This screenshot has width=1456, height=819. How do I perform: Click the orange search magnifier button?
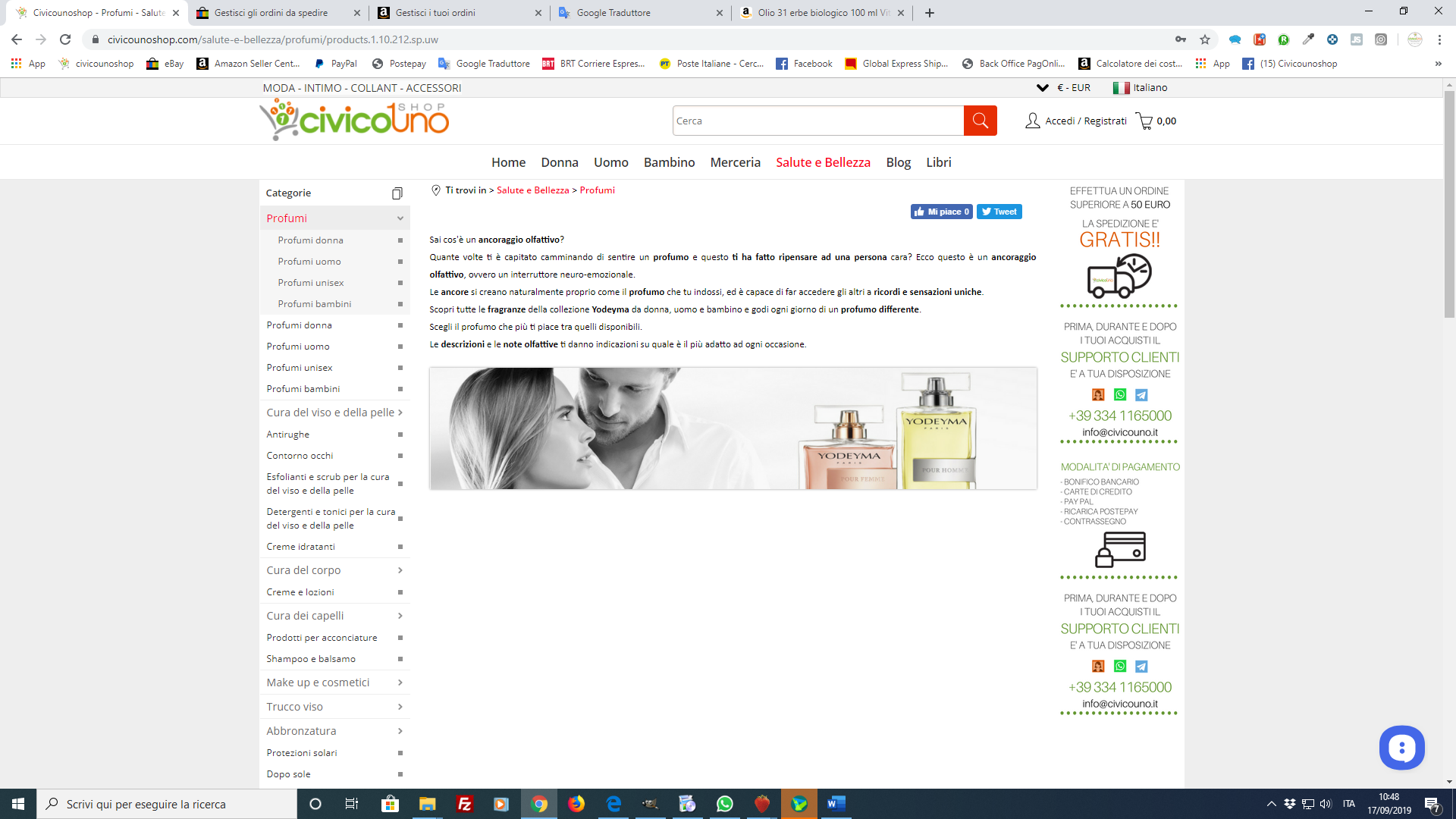tap(980, 121)
